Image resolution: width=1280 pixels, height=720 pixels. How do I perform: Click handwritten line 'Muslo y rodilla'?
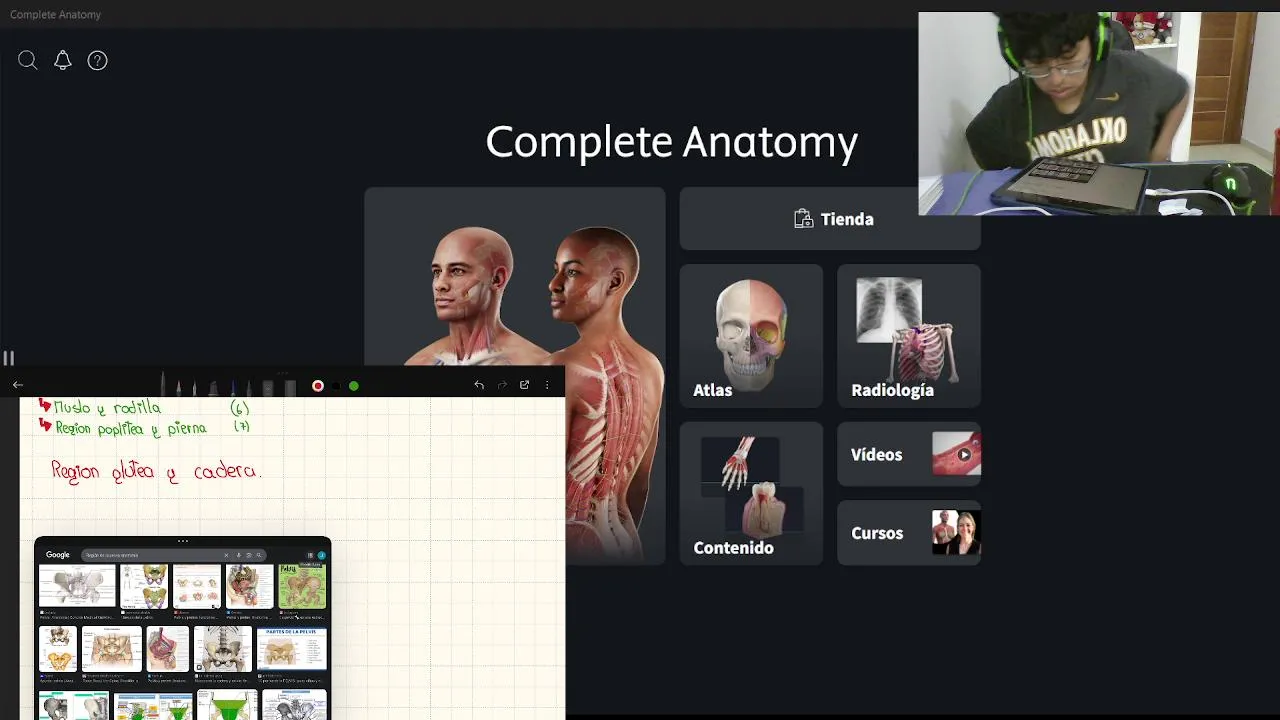(x=107, y=408)
